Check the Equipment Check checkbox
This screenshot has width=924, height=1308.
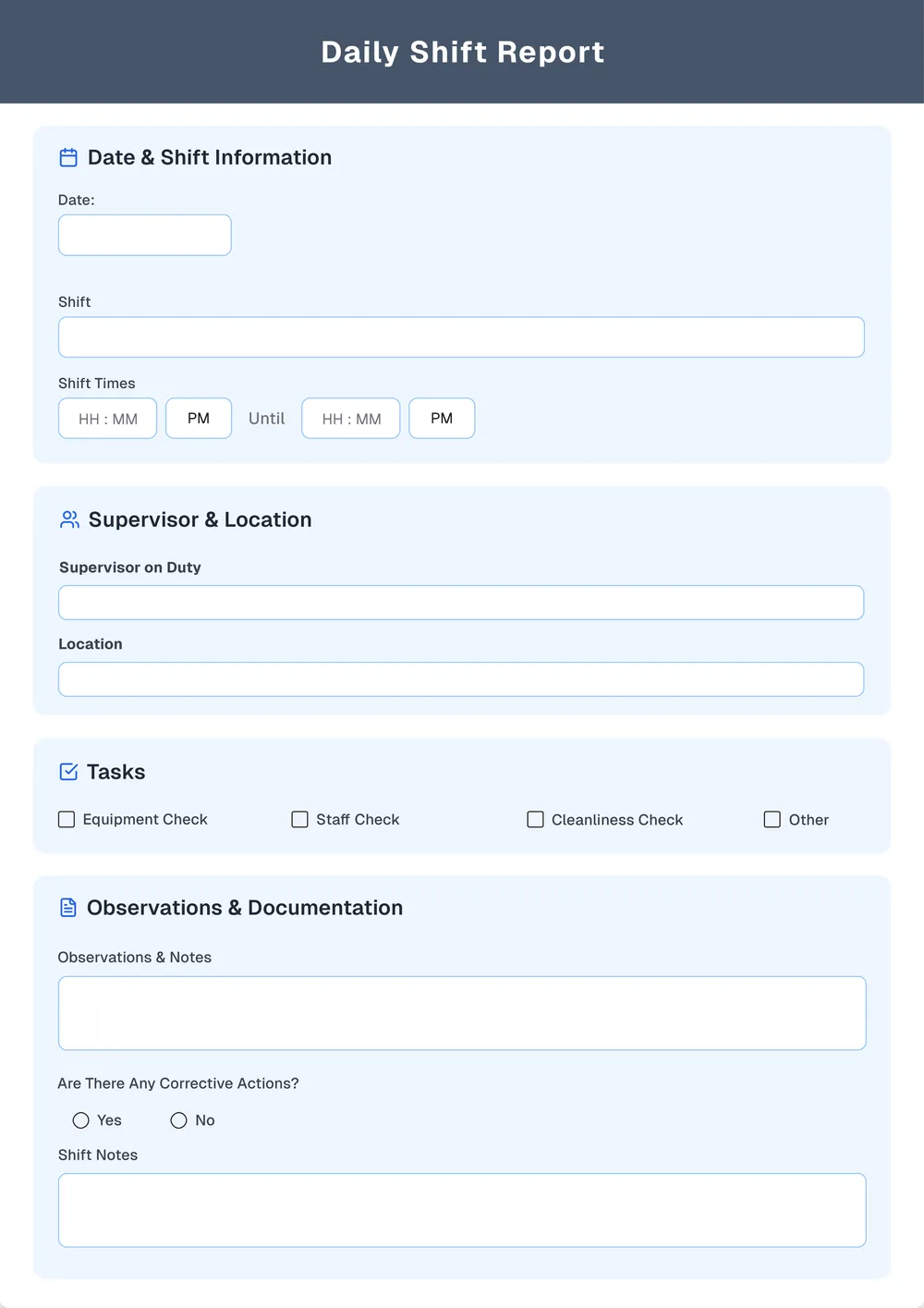point(66,819)
